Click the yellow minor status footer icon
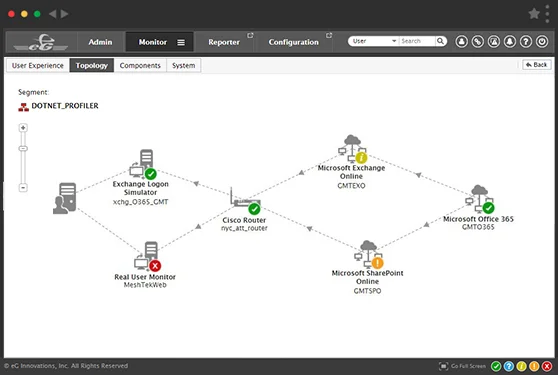This screenshot has width=558, height=375. coord(521,366)
